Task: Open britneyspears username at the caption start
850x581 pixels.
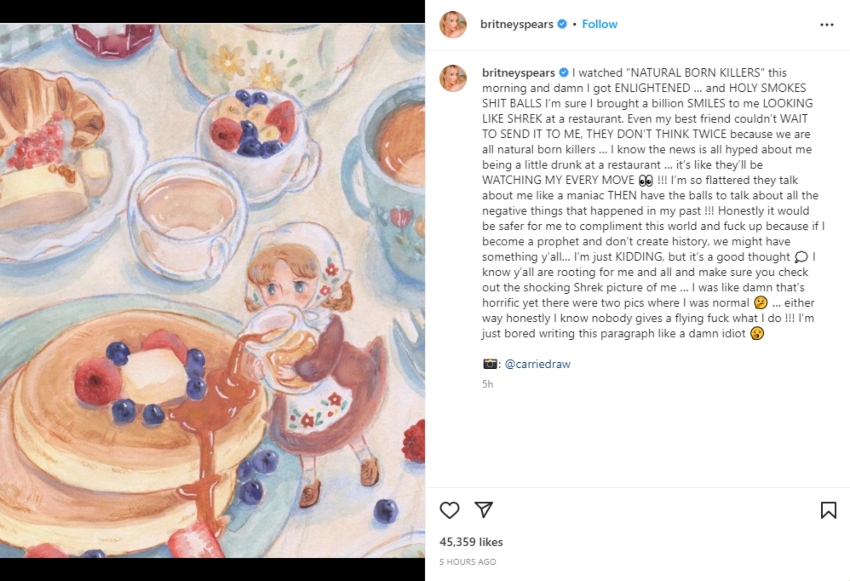Action: pos(517,73)
